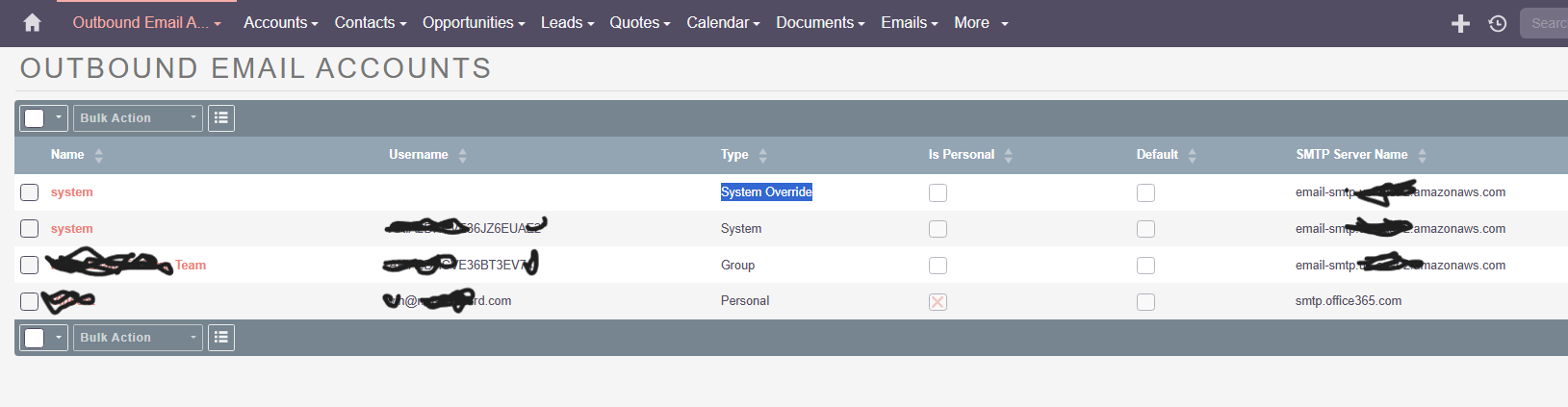Open the Accounts menu
Viewport: 1568px width, 407px height.
click(x=280, y=23)
